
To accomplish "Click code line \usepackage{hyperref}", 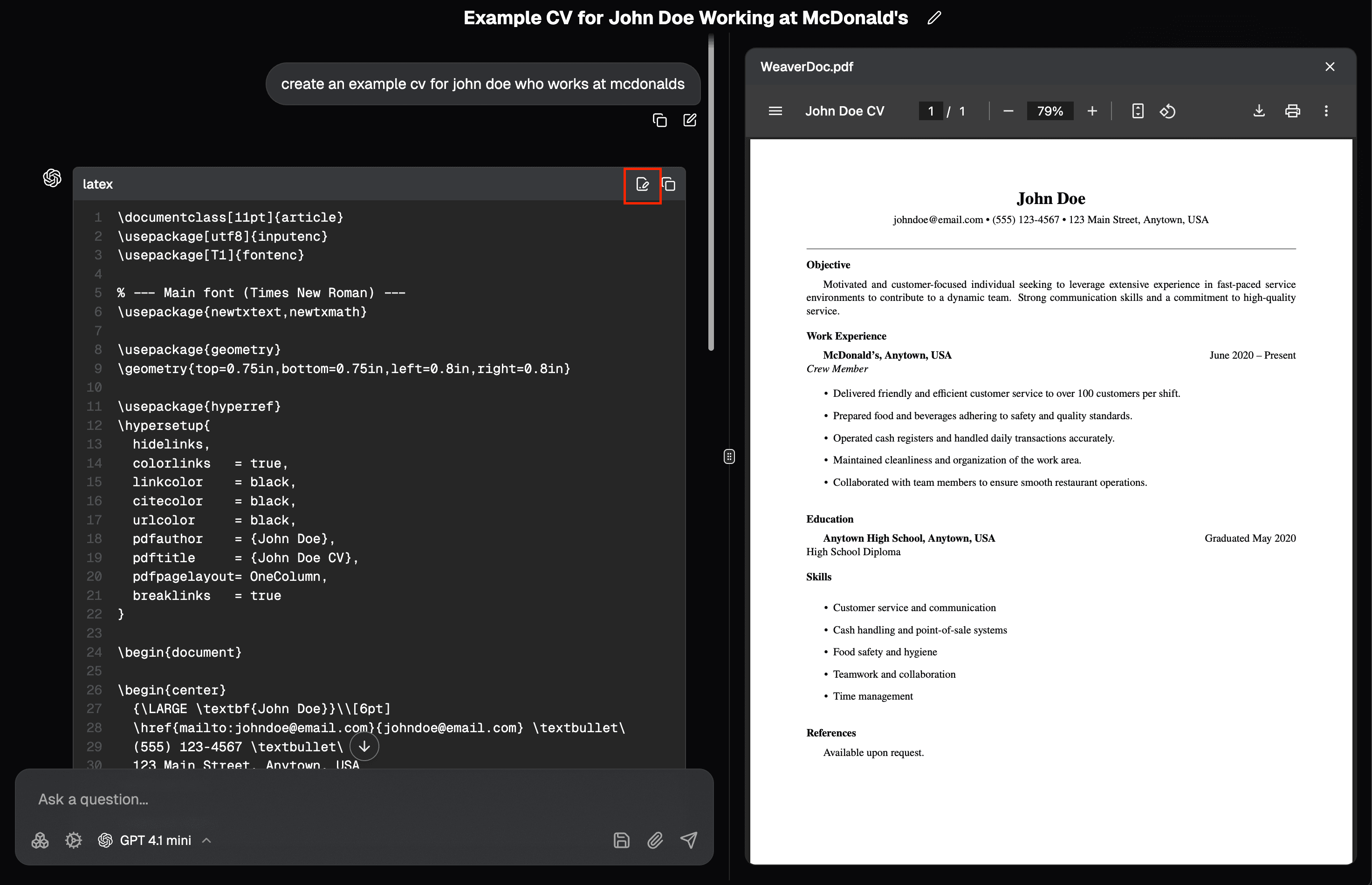I will [x=199, y=406].
